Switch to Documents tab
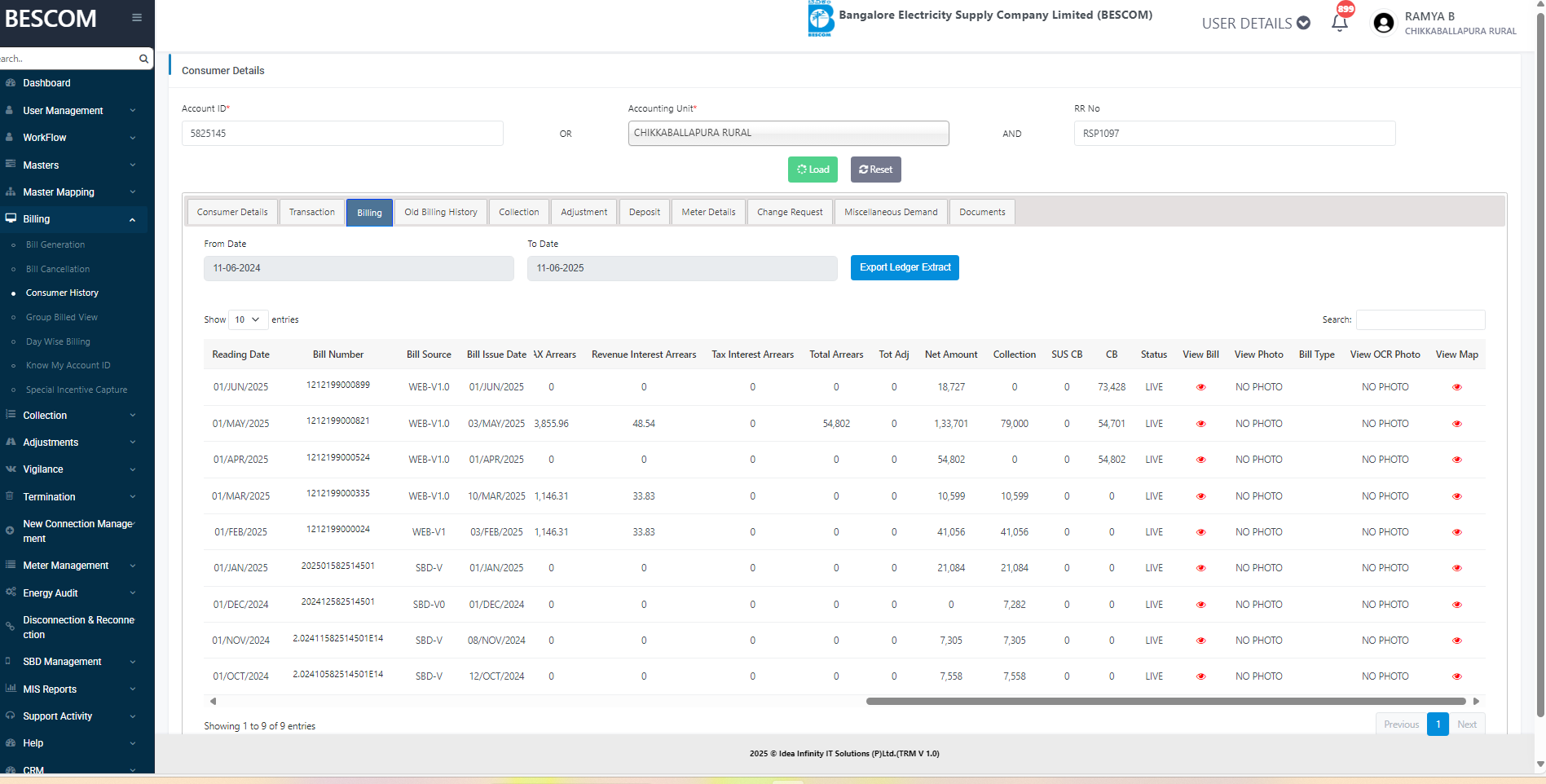 [982, 212]
